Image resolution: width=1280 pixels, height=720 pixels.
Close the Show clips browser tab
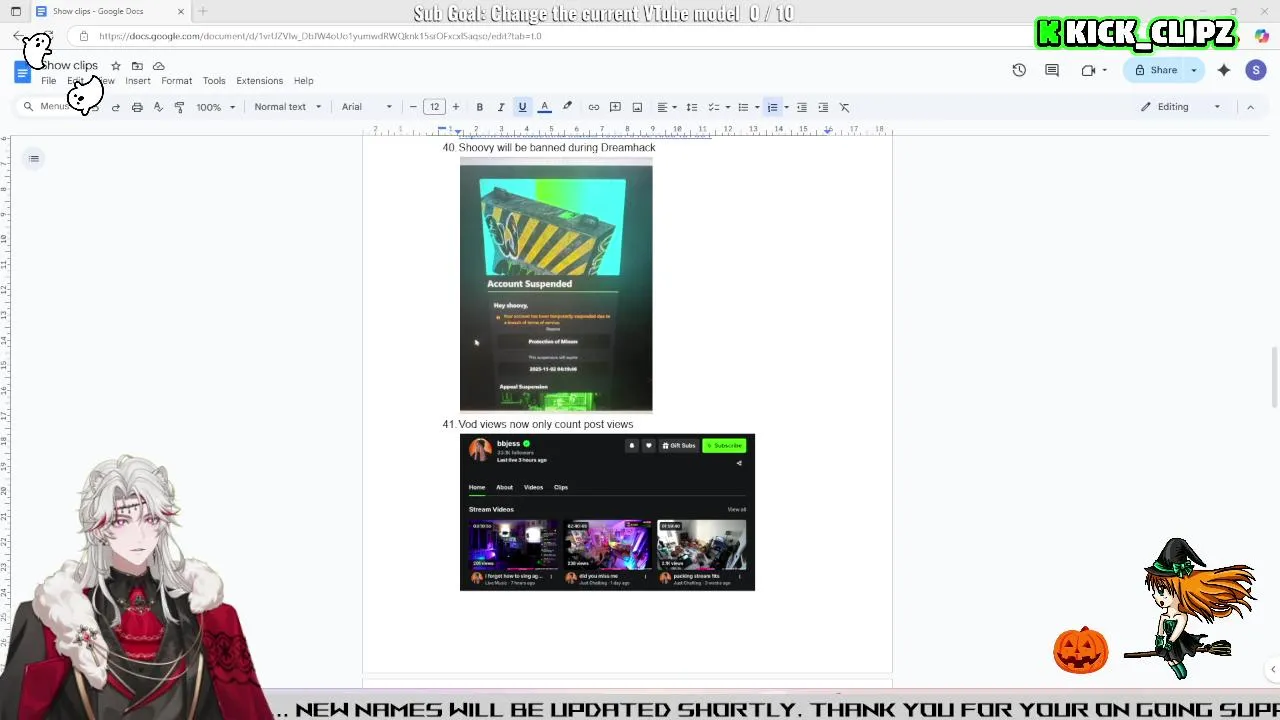pyautogui.click(x=181, y=11)
